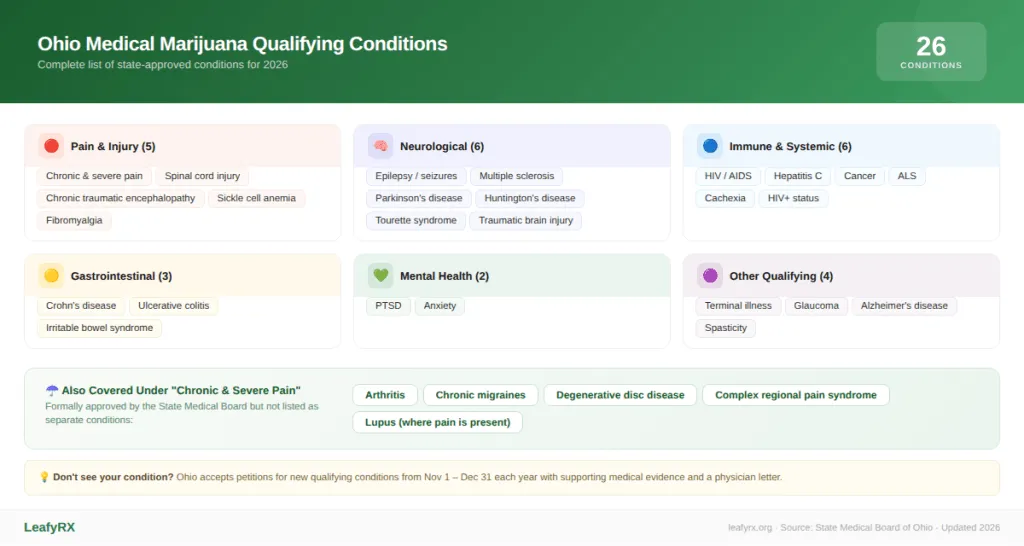Click the red circle Pain & Injury icon

(x=51, y=146)
